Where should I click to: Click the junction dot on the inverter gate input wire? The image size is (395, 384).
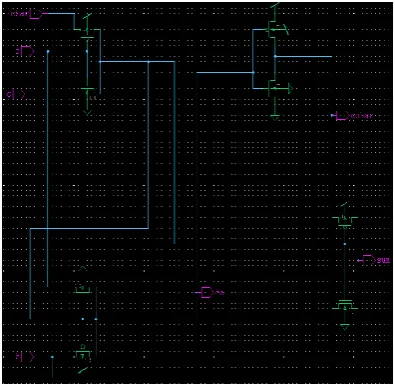click(x=253, y=72)
